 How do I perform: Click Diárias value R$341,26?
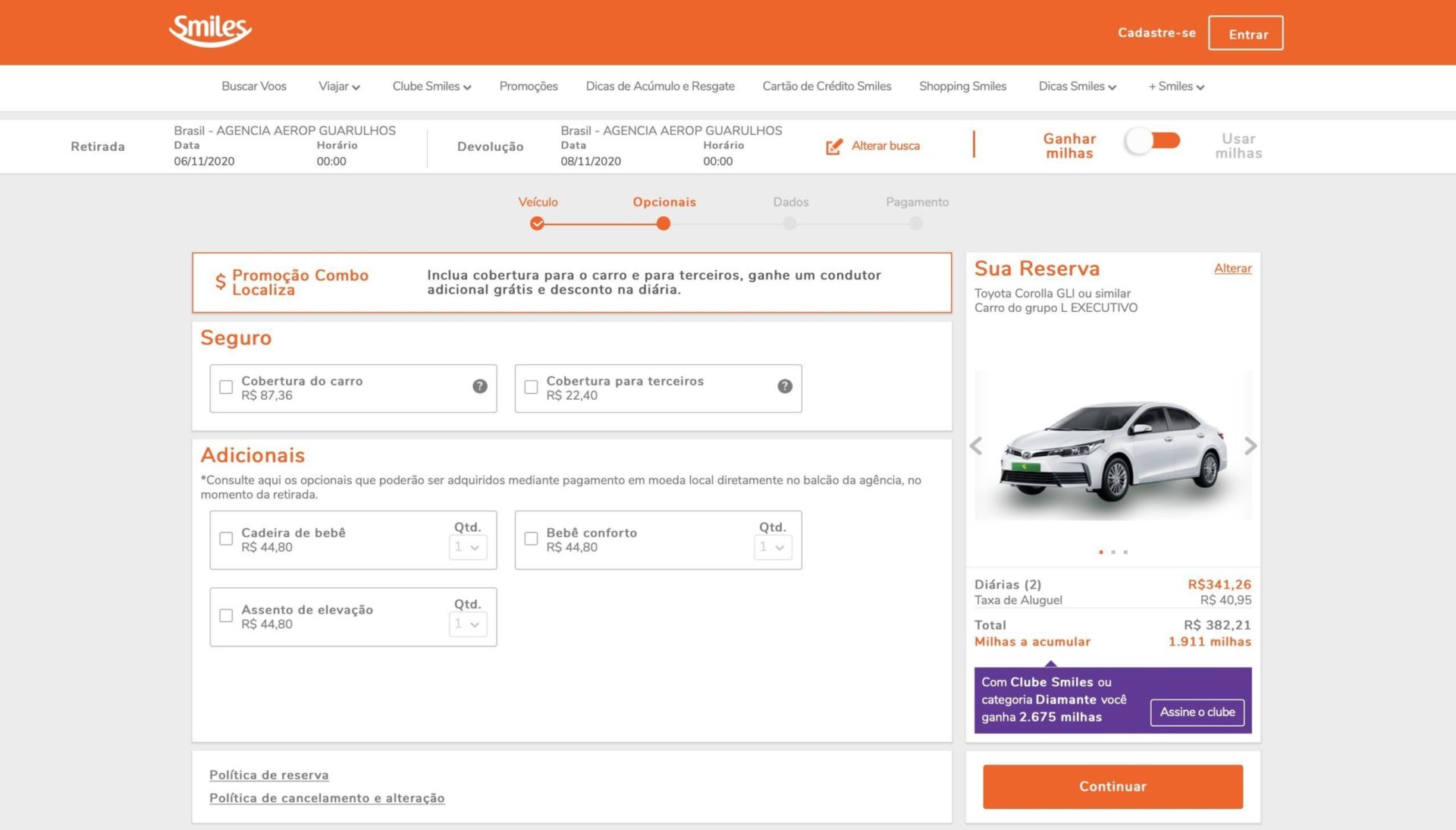pos(1219,584)
